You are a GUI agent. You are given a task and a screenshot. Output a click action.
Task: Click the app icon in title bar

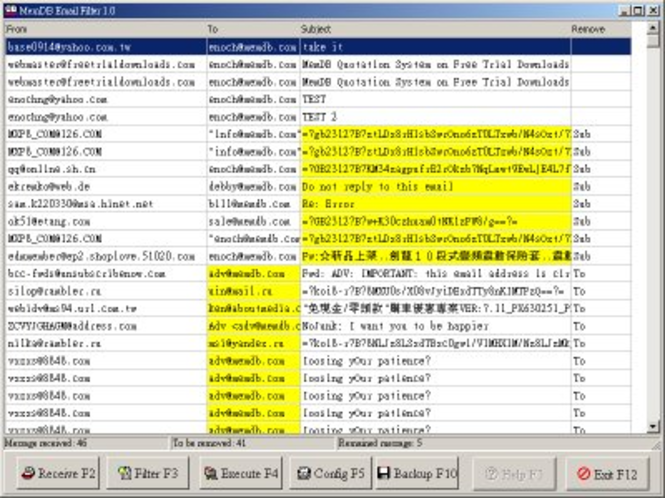[11, 10]
